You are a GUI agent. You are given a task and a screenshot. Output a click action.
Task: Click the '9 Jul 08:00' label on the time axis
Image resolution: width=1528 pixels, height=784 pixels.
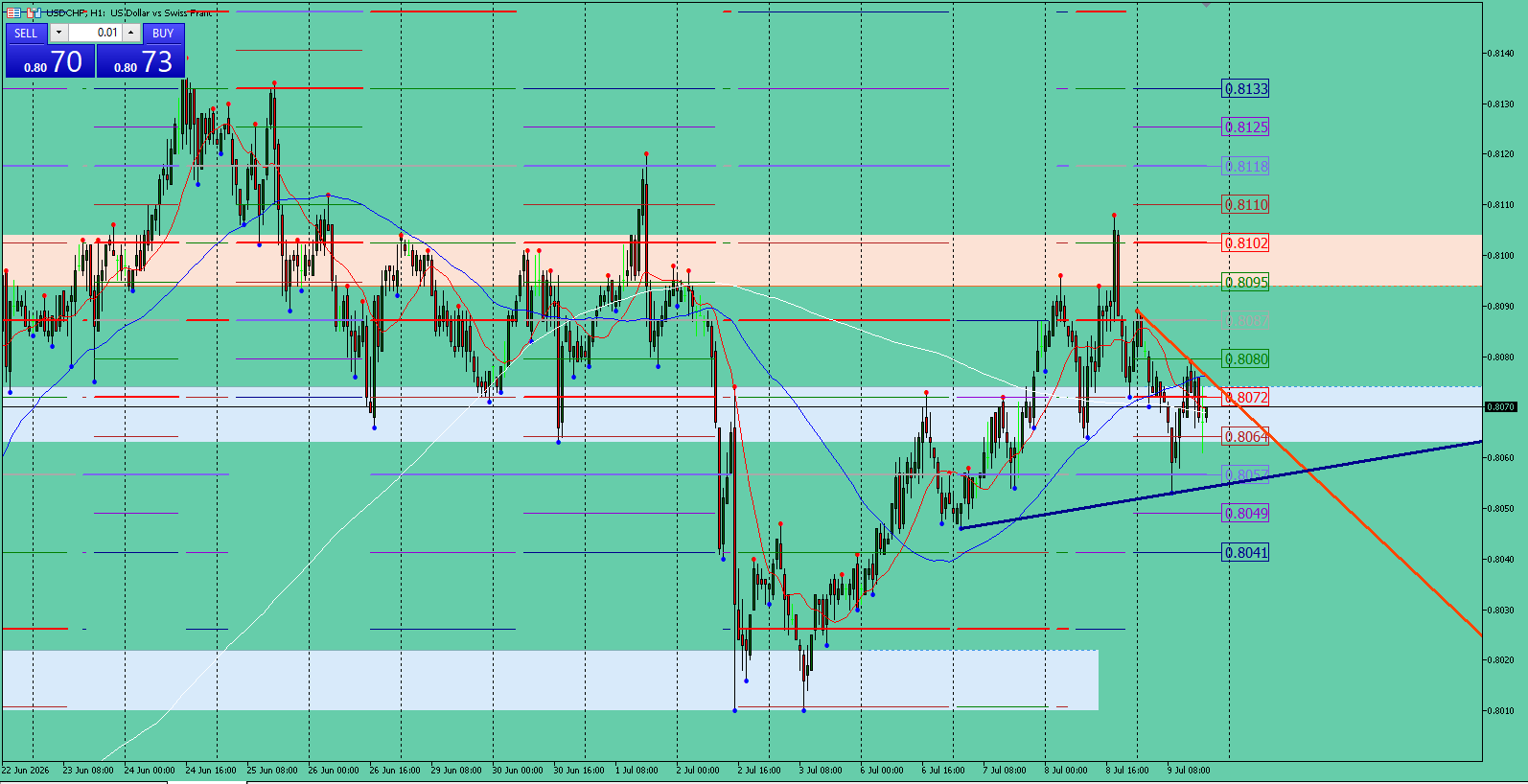tap(1189, 771)
